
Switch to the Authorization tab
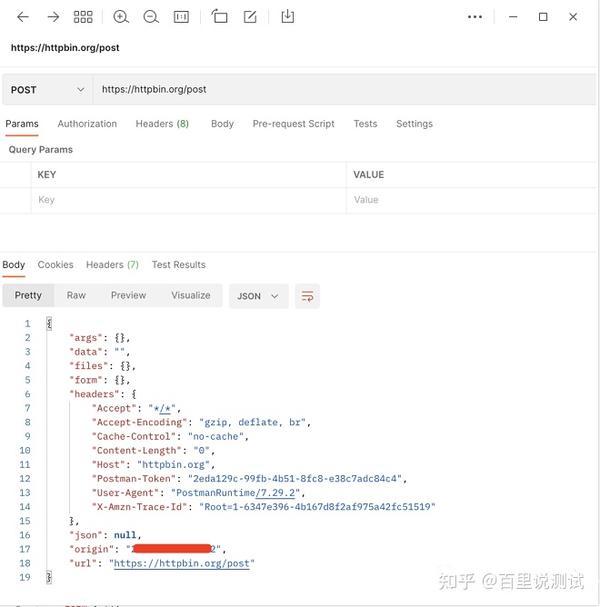[x=87, y=124]
